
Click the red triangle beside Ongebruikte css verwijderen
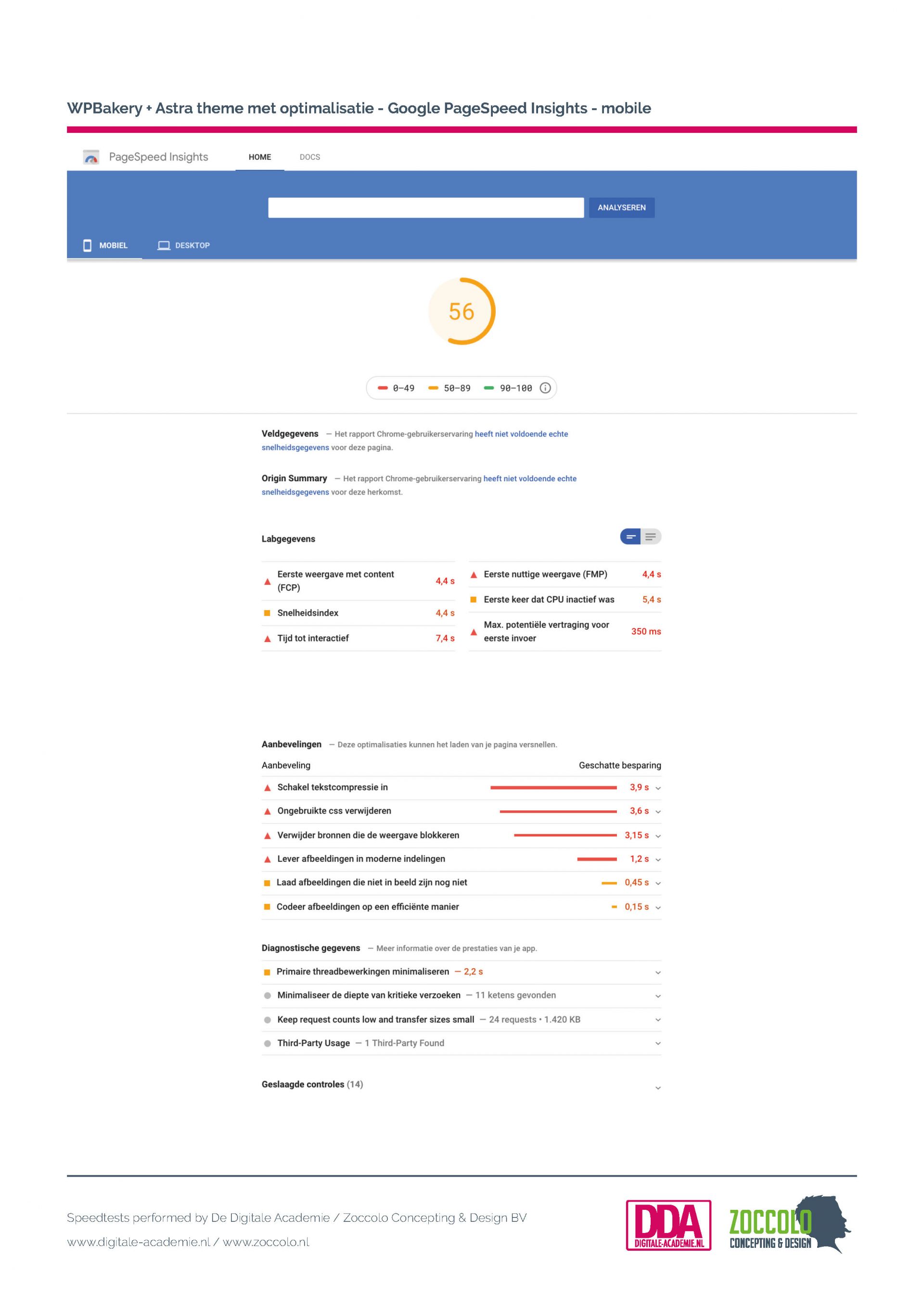click(268, 811)
